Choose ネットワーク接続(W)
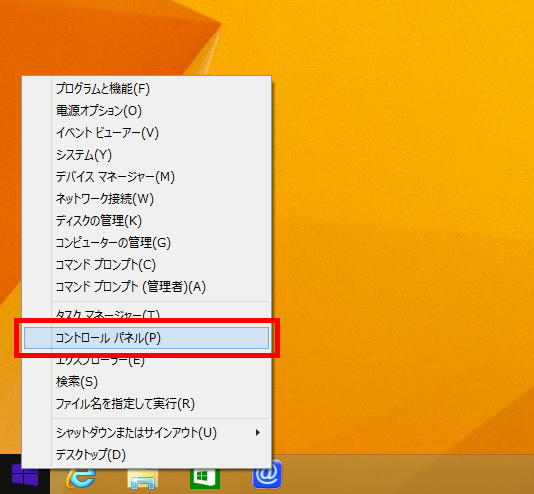The width and height of the screenshot is (534, 494). point(146,198)
